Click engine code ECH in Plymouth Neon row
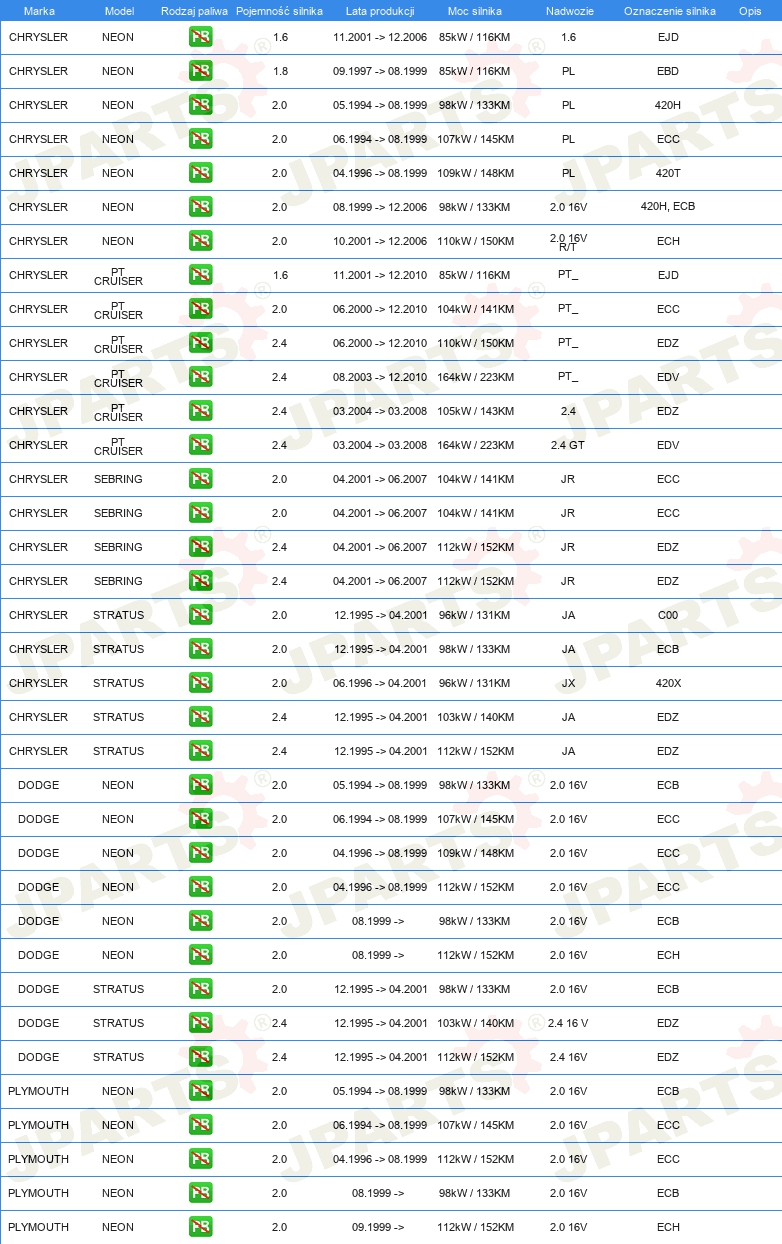 tap(668, 1227)
